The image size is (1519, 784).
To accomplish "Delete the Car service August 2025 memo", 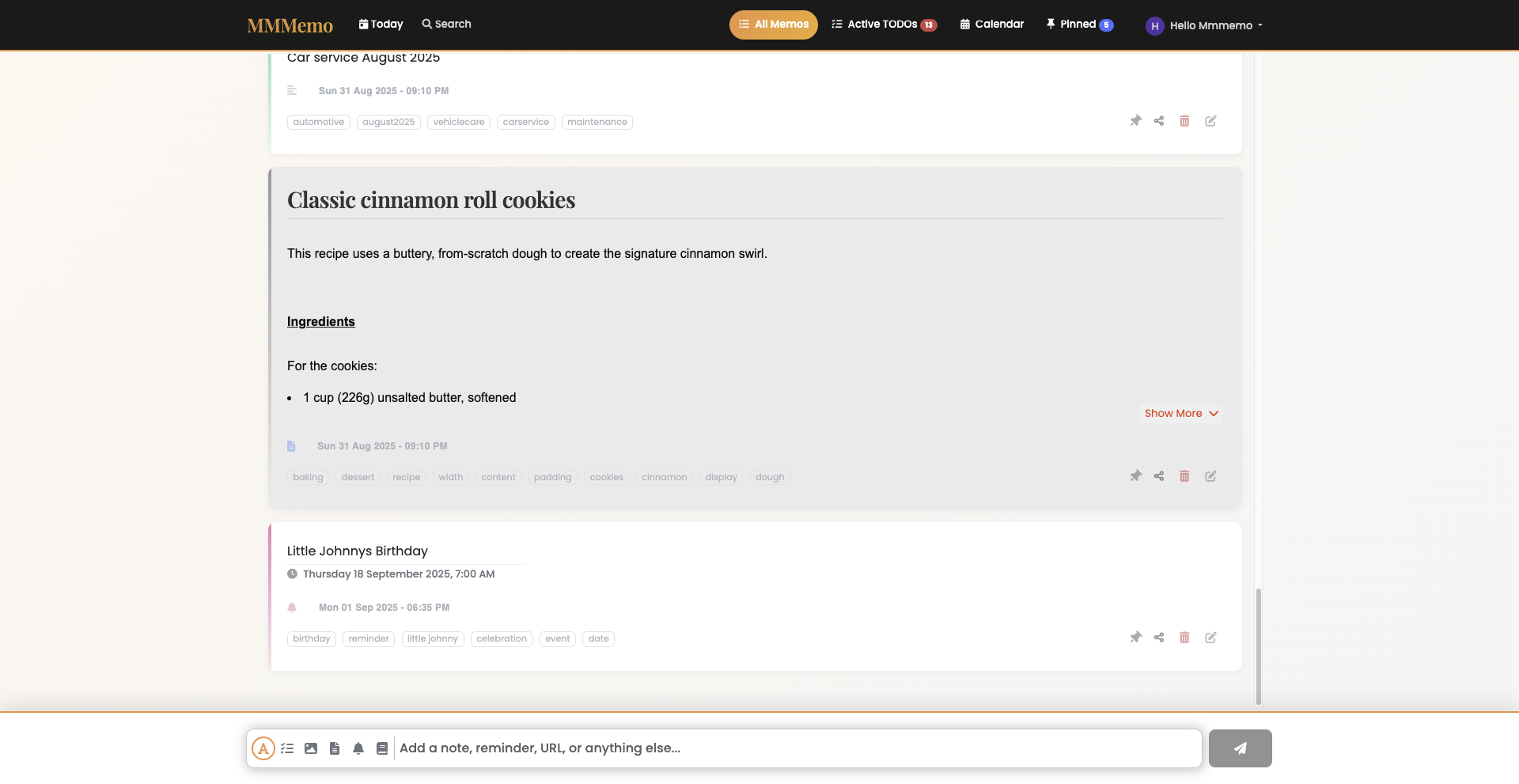I will click(x=1184, y=121).
